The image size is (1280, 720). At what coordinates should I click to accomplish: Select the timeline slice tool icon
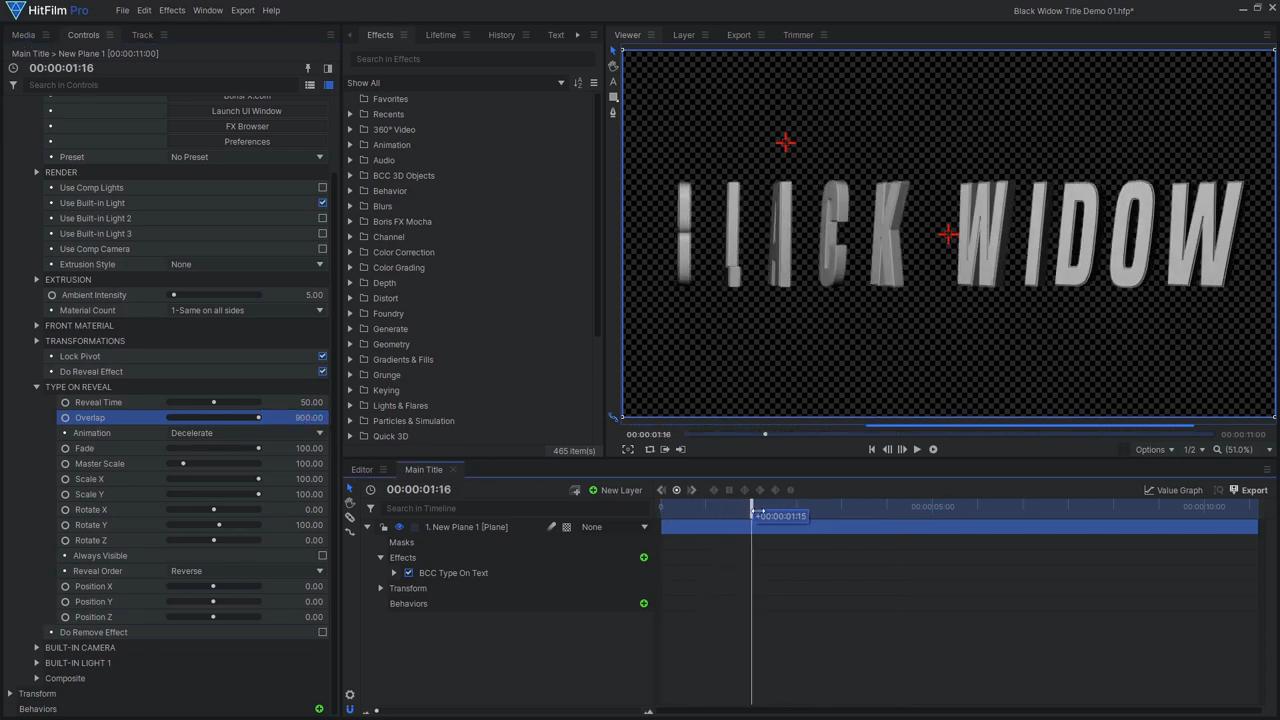[350, 517]
